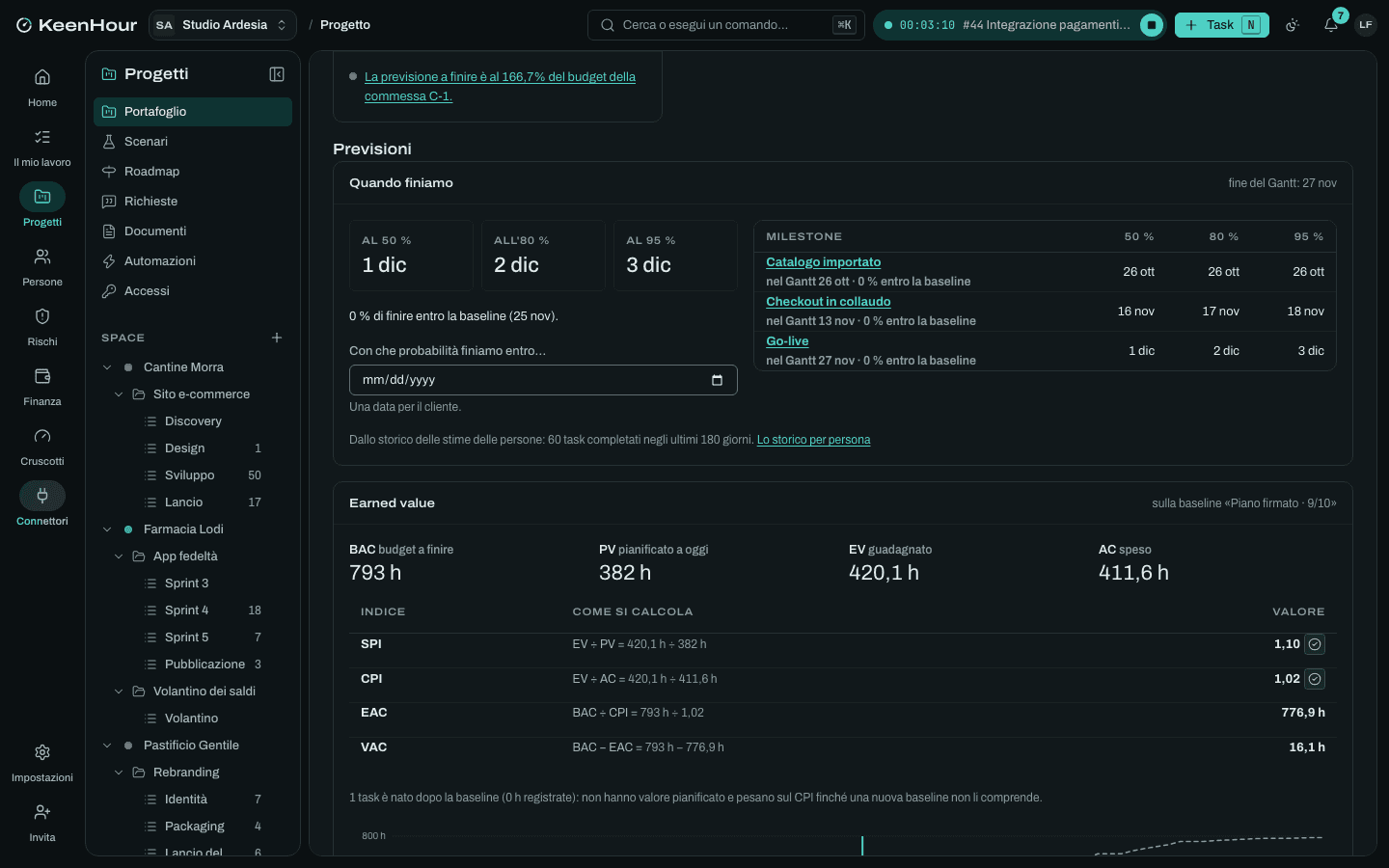The width and height of the screenshot is (1389, 868).
Task: Open the notifications bell
Action: 1331,25
